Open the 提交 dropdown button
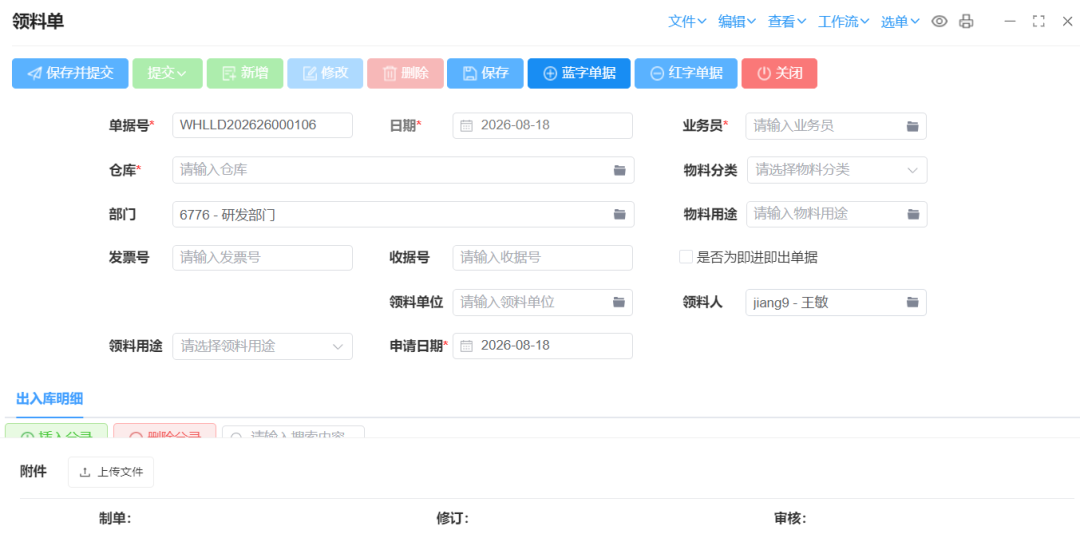The width and height of the screenshot is (1080, 534). (167, 73)
